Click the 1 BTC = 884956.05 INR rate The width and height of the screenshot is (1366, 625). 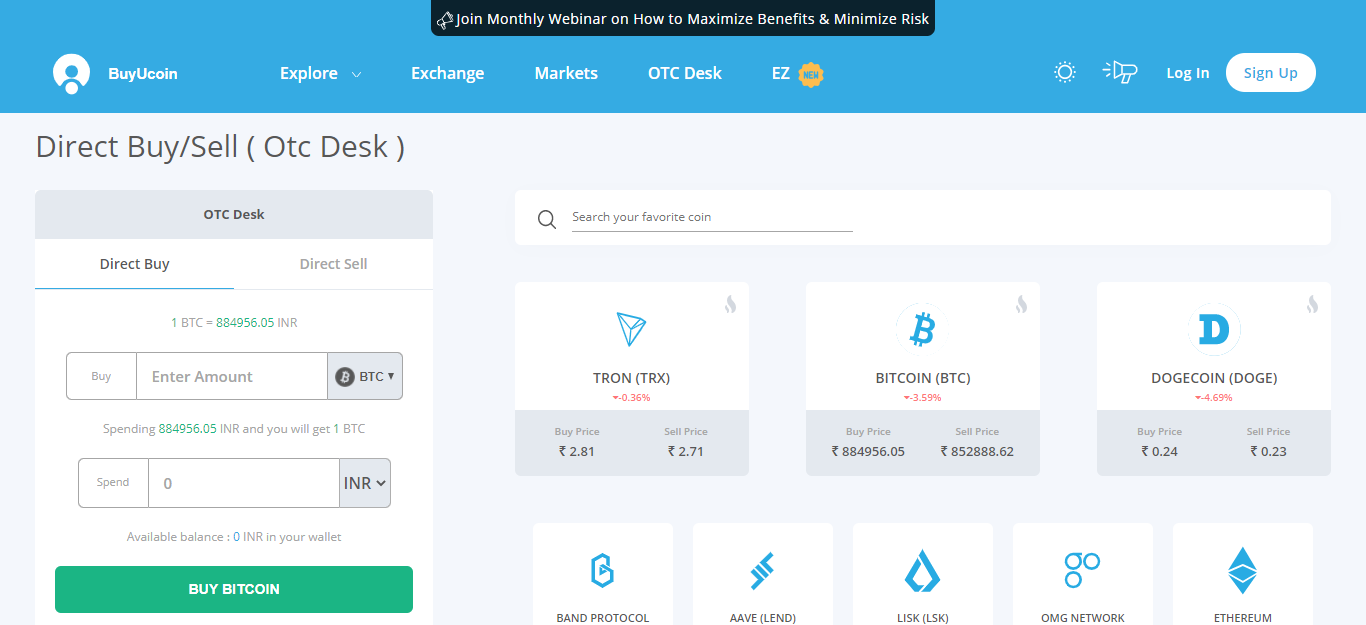coord(234,323)
